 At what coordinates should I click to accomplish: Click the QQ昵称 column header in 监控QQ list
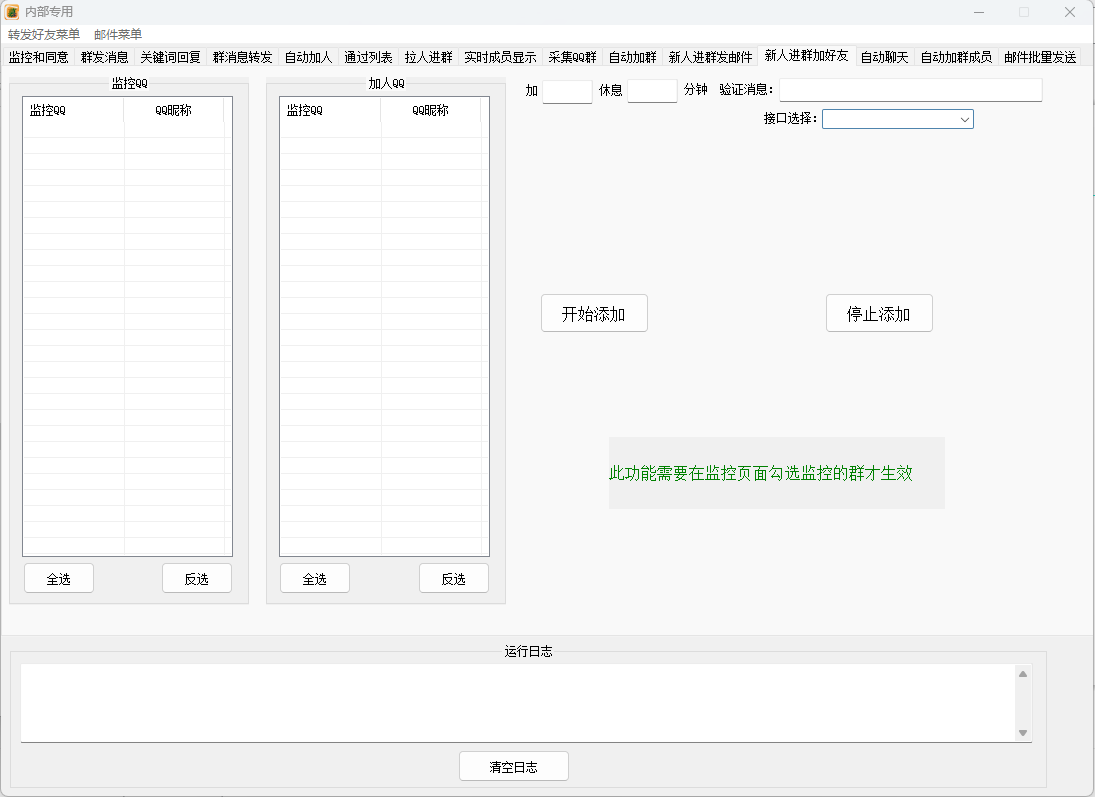(173, 110)
